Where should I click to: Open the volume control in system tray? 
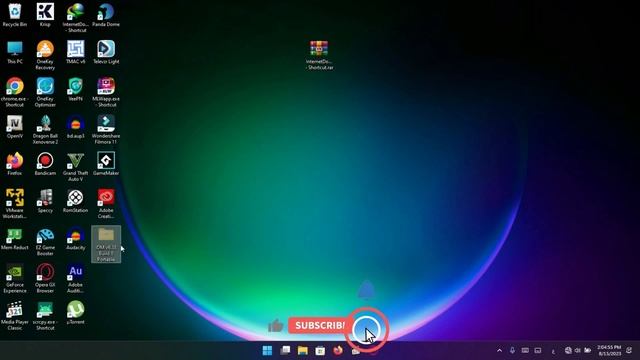578,350
